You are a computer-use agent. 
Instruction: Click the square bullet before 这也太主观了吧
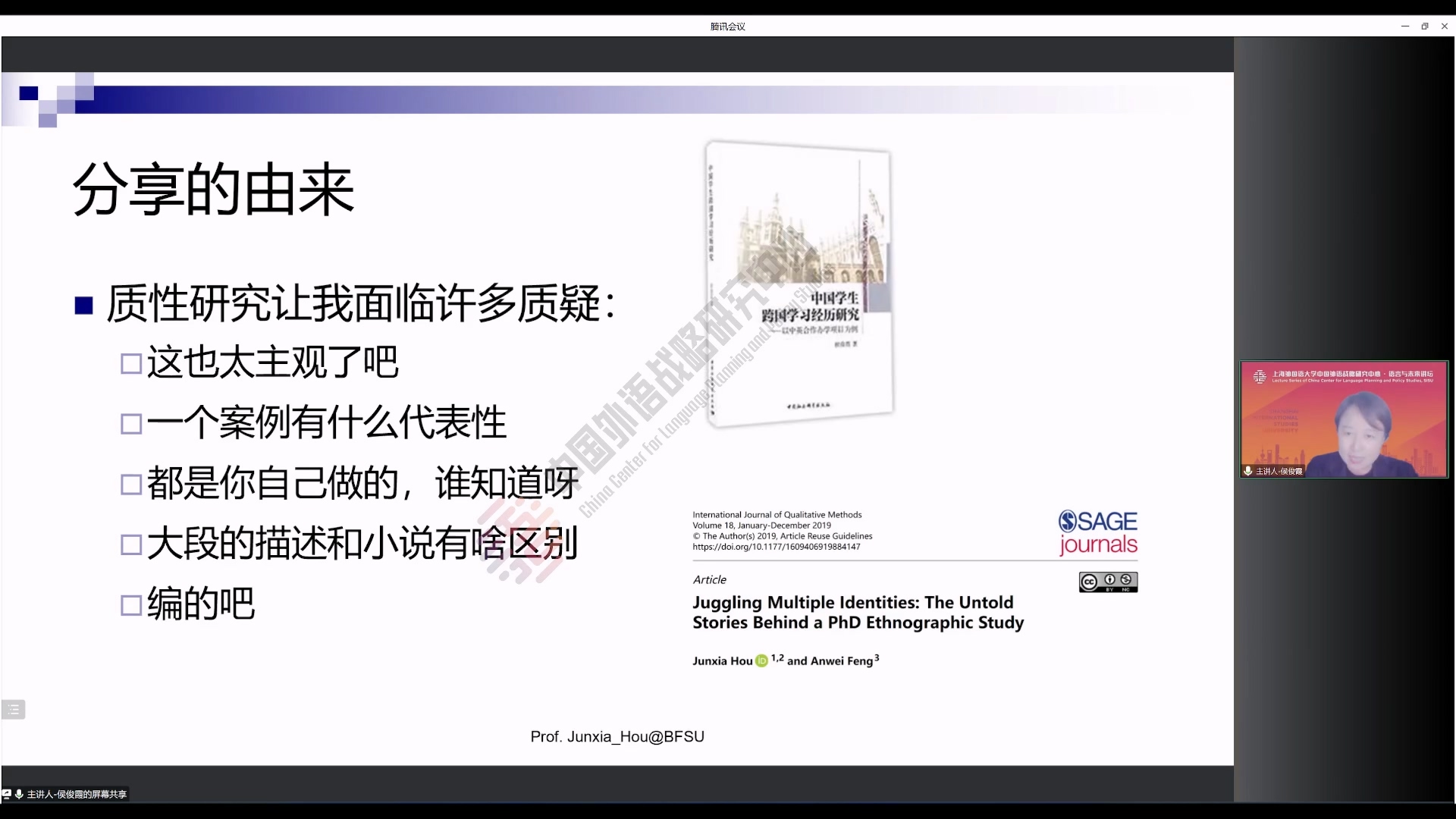[131, 363]
